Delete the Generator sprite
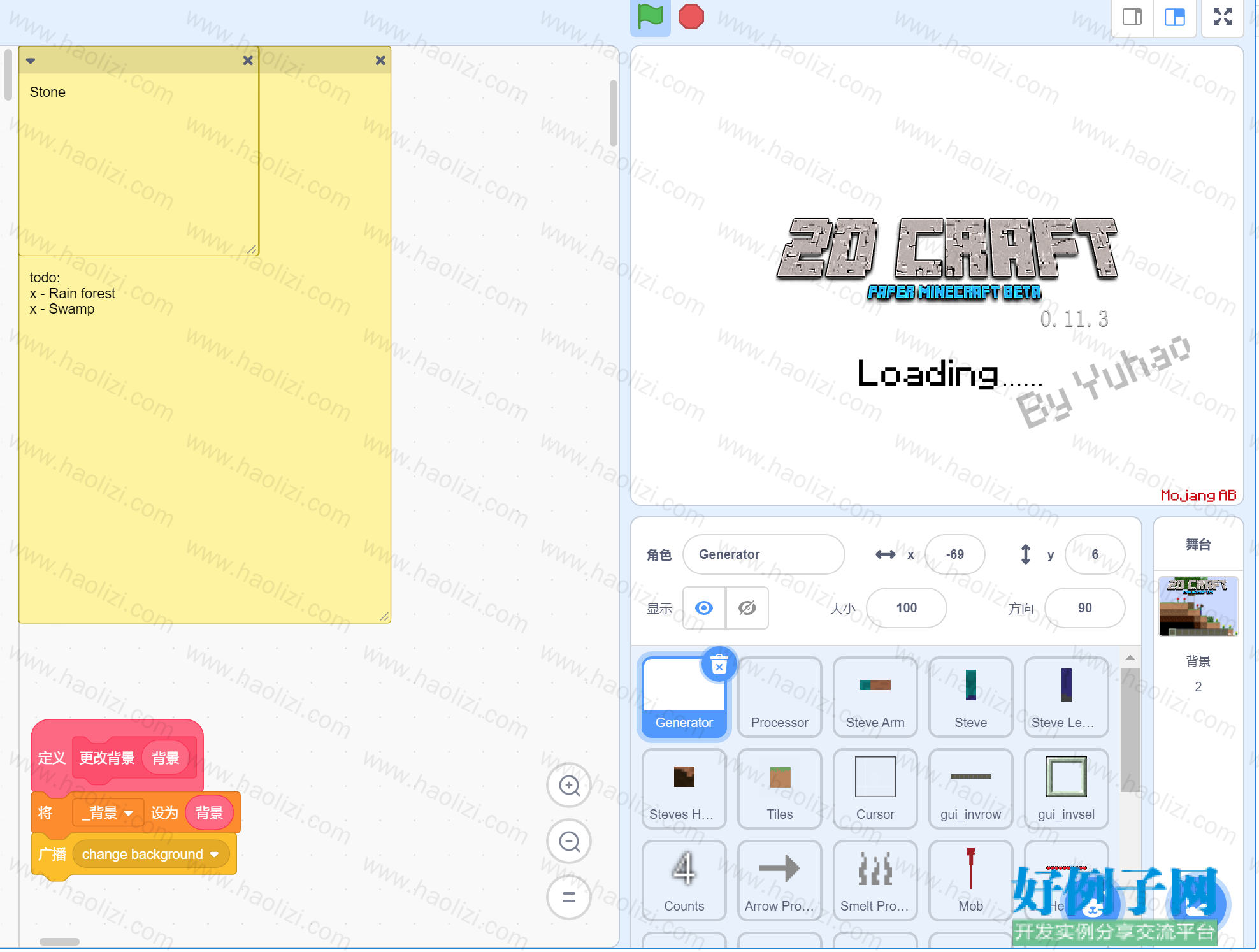Viewport: 1259px width, 952px height. [719, 665]
